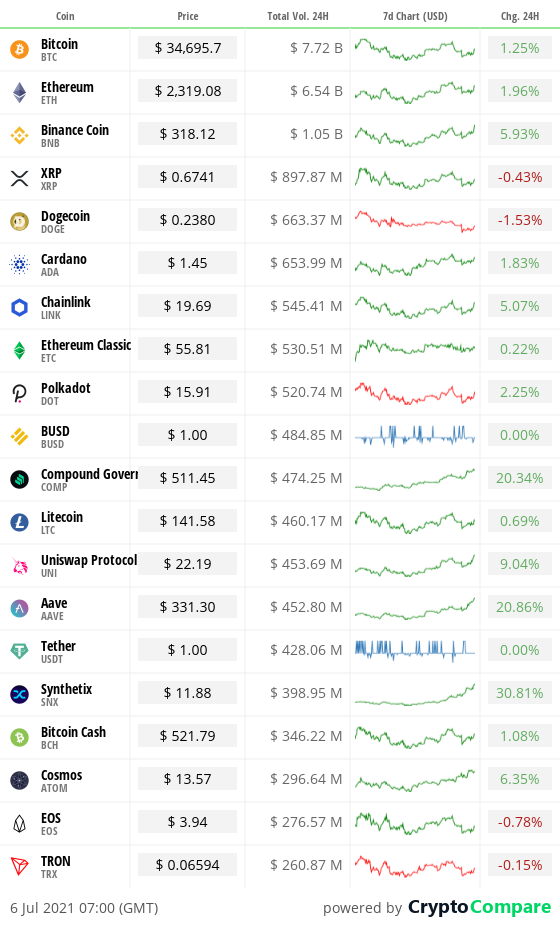
Task: Open the Litecoin name link
Action: pos(62,517)
